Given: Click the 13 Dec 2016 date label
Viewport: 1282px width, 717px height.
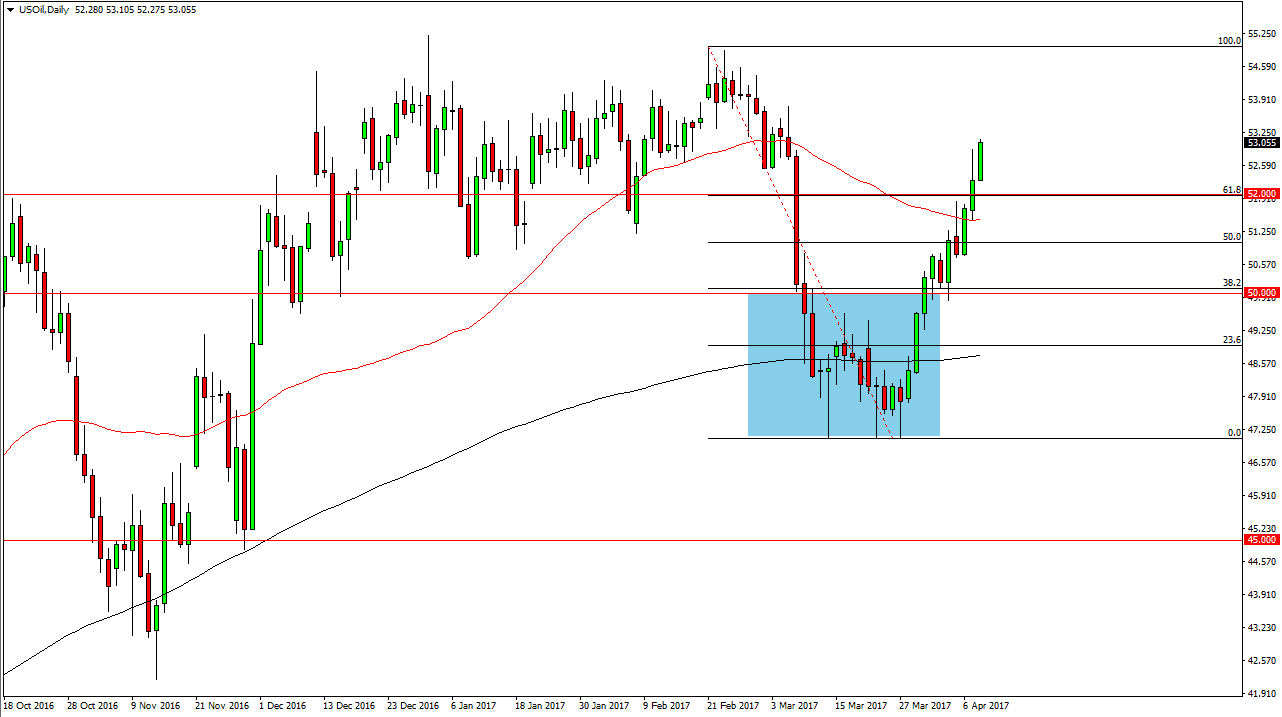Looking at the screenshot, I should point(349,706).
